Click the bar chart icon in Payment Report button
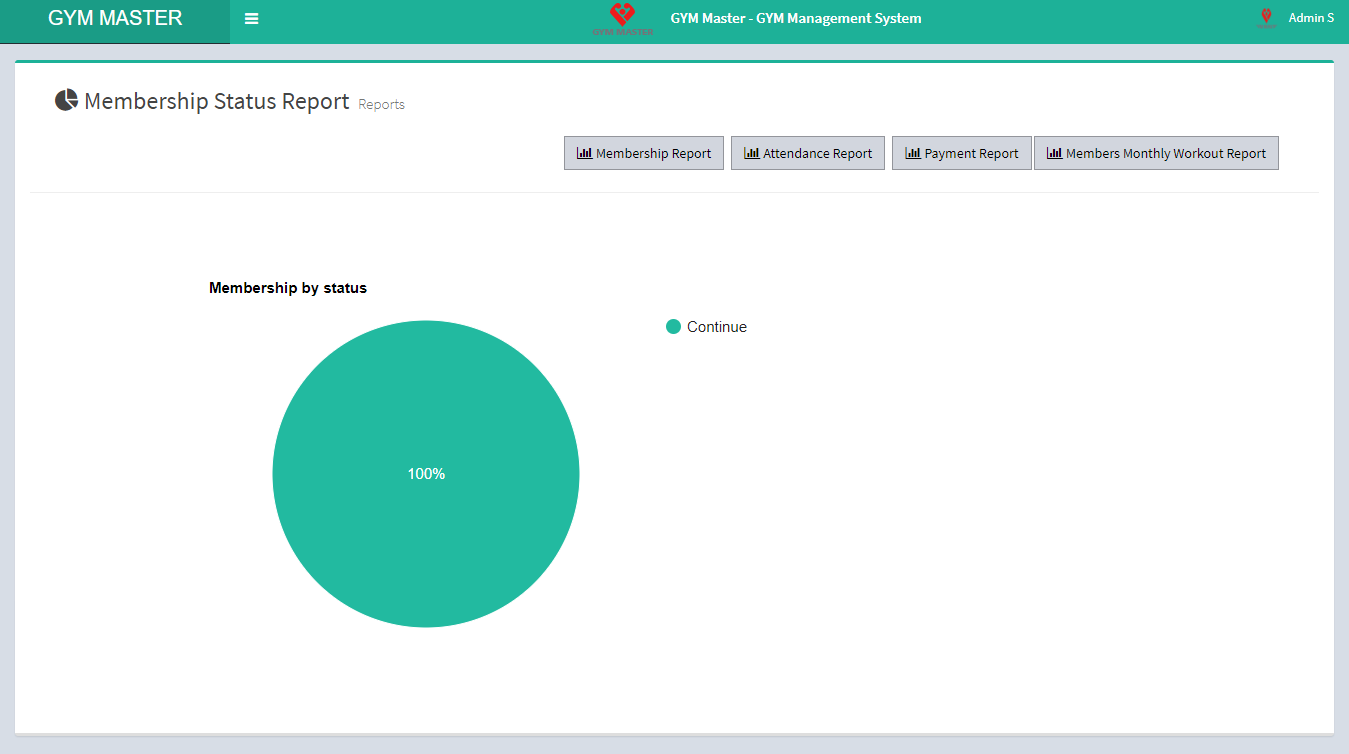The width and height of the screenshot is (1349, 754). [912, 152]
